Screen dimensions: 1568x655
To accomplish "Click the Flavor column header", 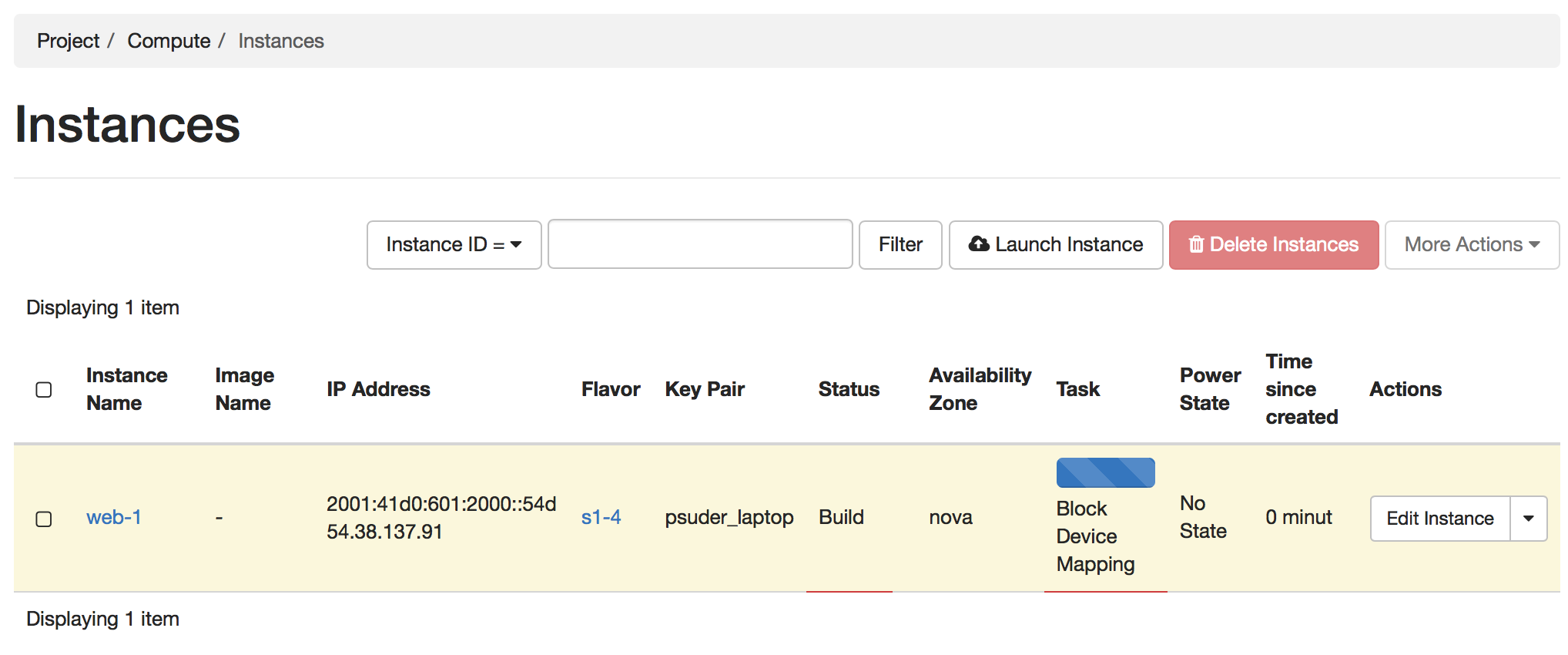I will click(611, 389).
